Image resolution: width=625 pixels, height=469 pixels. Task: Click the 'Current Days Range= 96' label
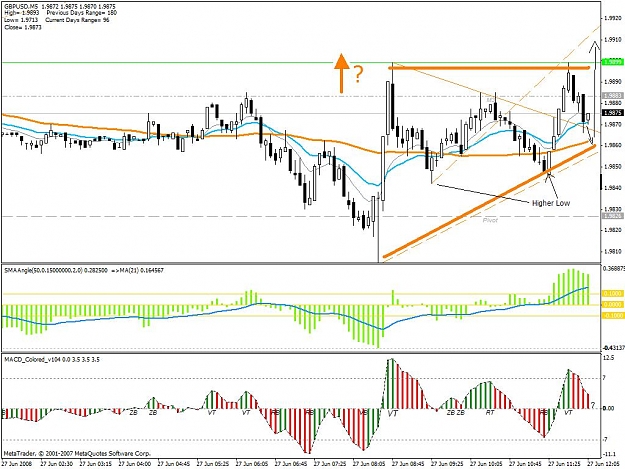pos(78,20)
